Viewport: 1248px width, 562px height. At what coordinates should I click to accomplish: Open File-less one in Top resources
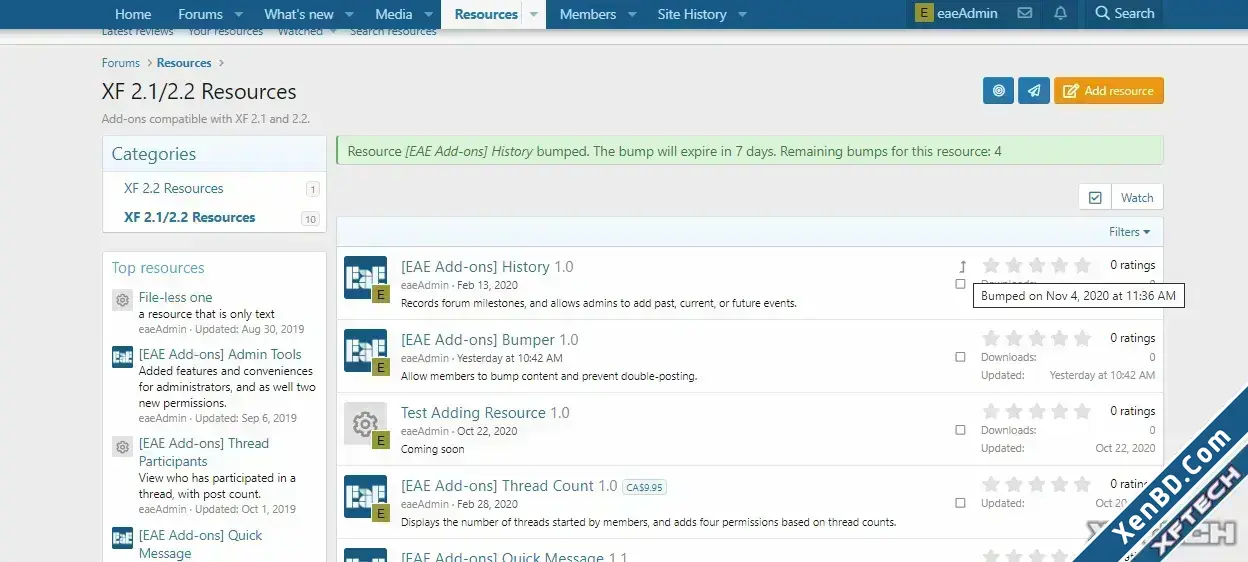176,297
